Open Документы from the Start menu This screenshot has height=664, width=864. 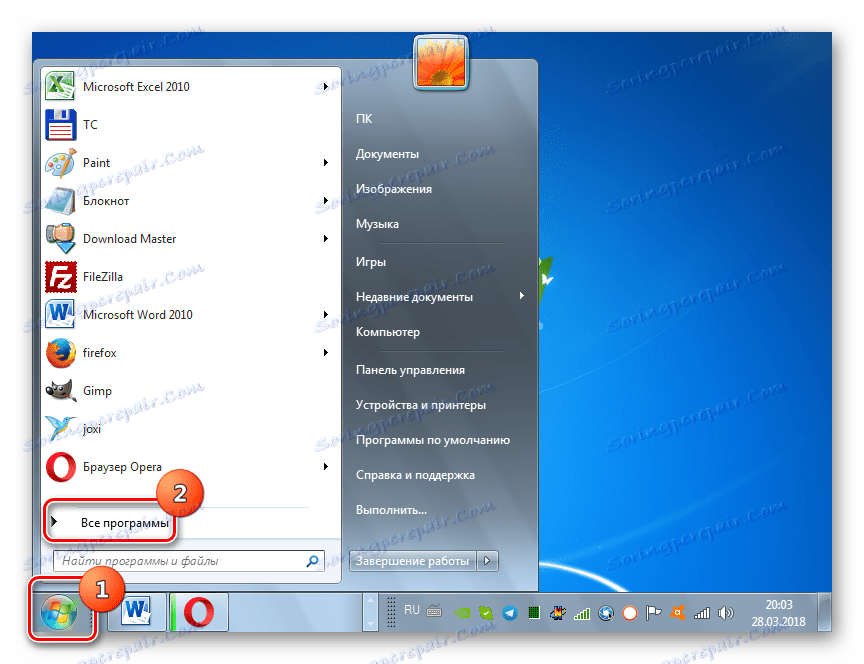point(387,154)
